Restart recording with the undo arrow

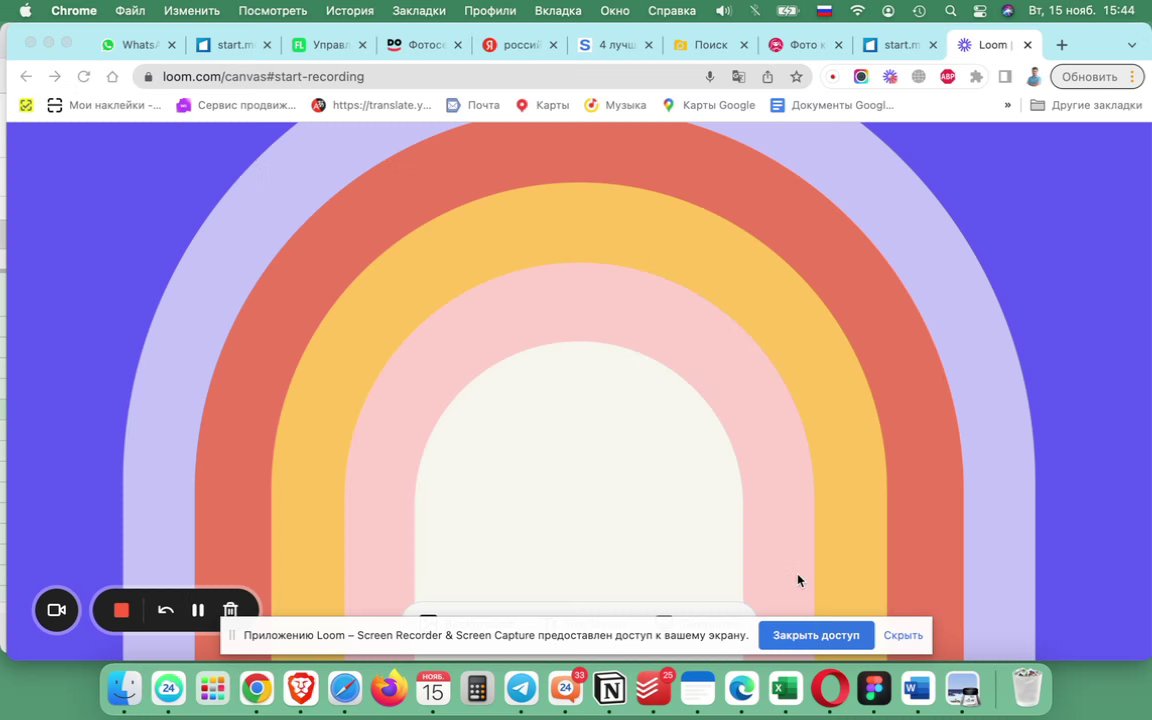(x=165, y=610)
